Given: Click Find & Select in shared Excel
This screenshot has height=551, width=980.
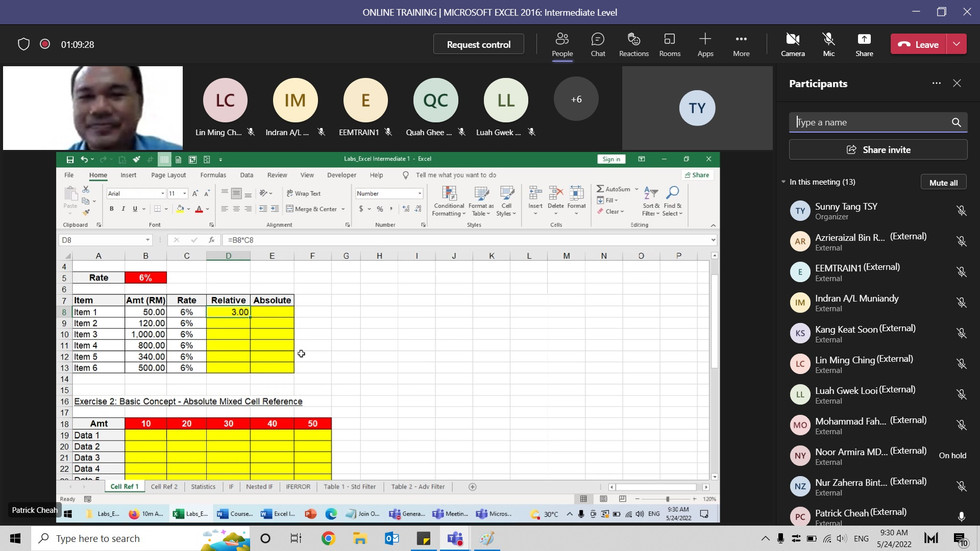Looking at the screenshot, I should click(672, 201).
